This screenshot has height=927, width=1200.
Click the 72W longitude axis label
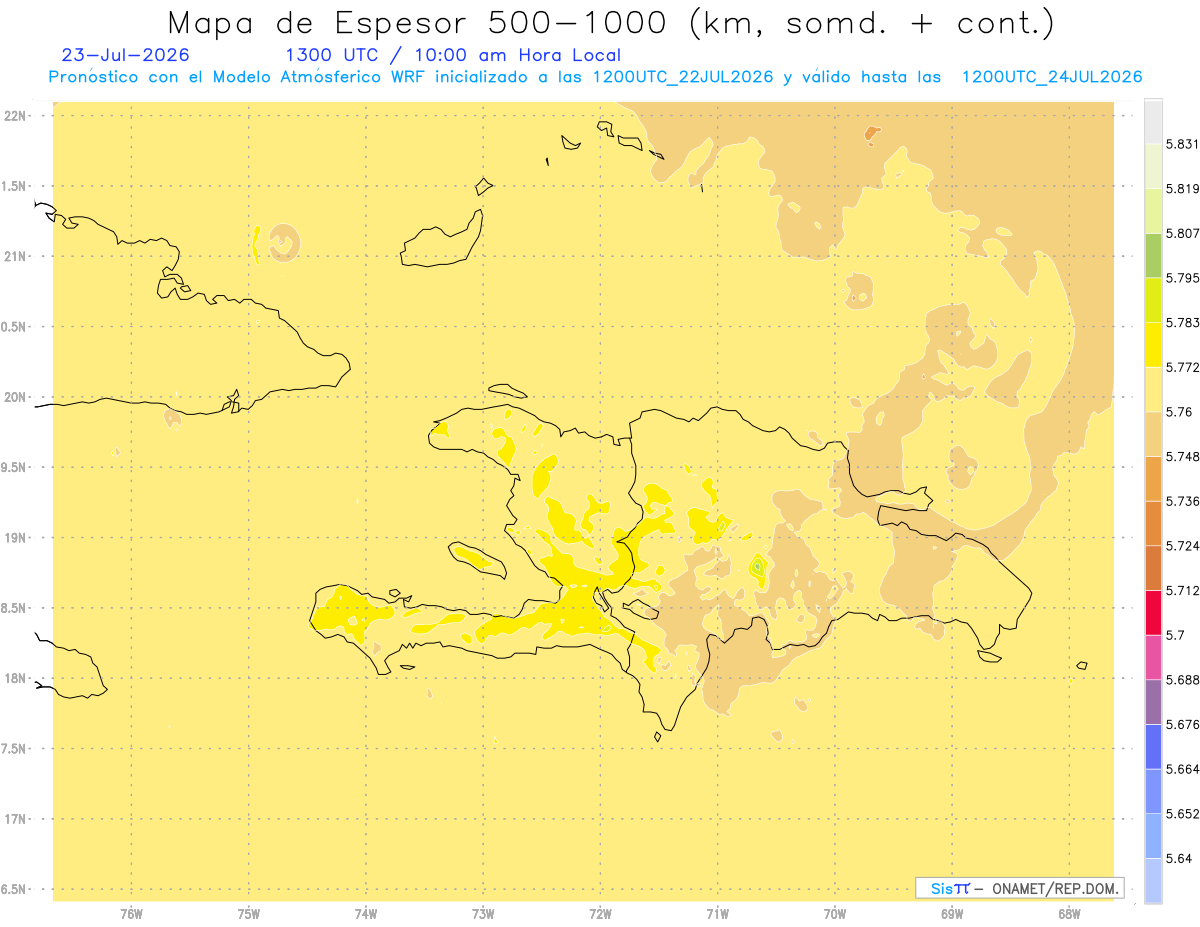(x=600, y=914)
